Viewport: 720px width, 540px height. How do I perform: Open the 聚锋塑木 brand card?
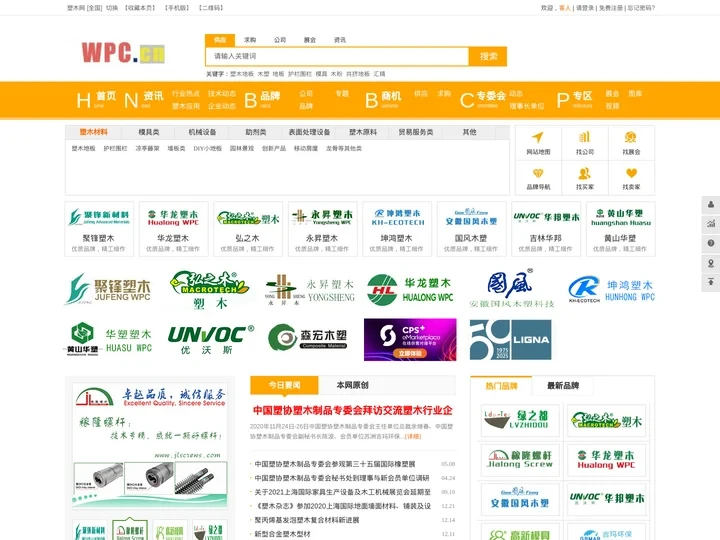99,229
